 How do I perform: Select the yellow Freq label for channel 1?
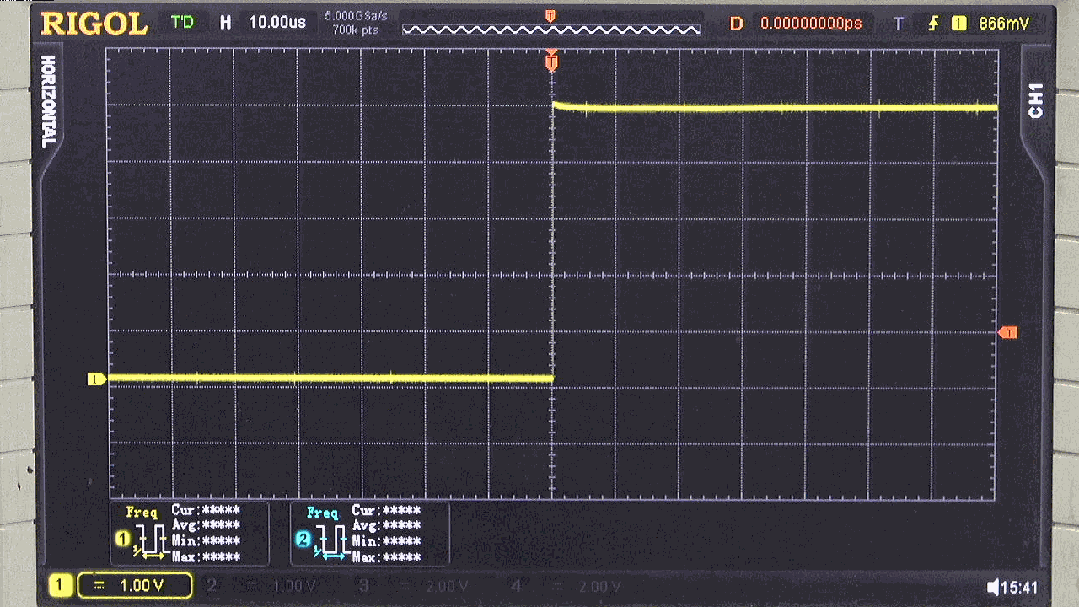click(x=141, y=512)
